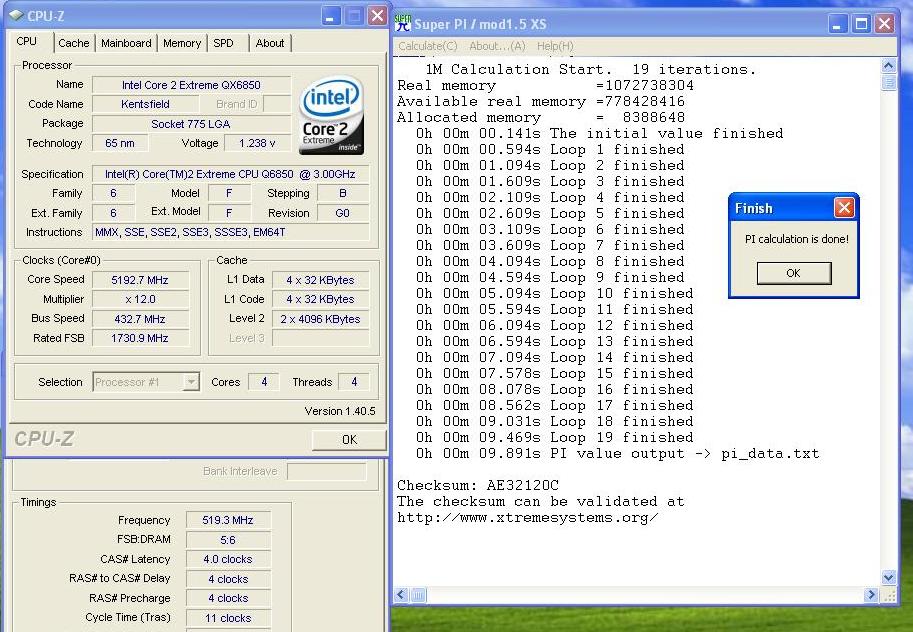The width and height of the screenshot is (913, 632).
Task: Close the CPU-Z window
Action: click(x=377, y=16)
